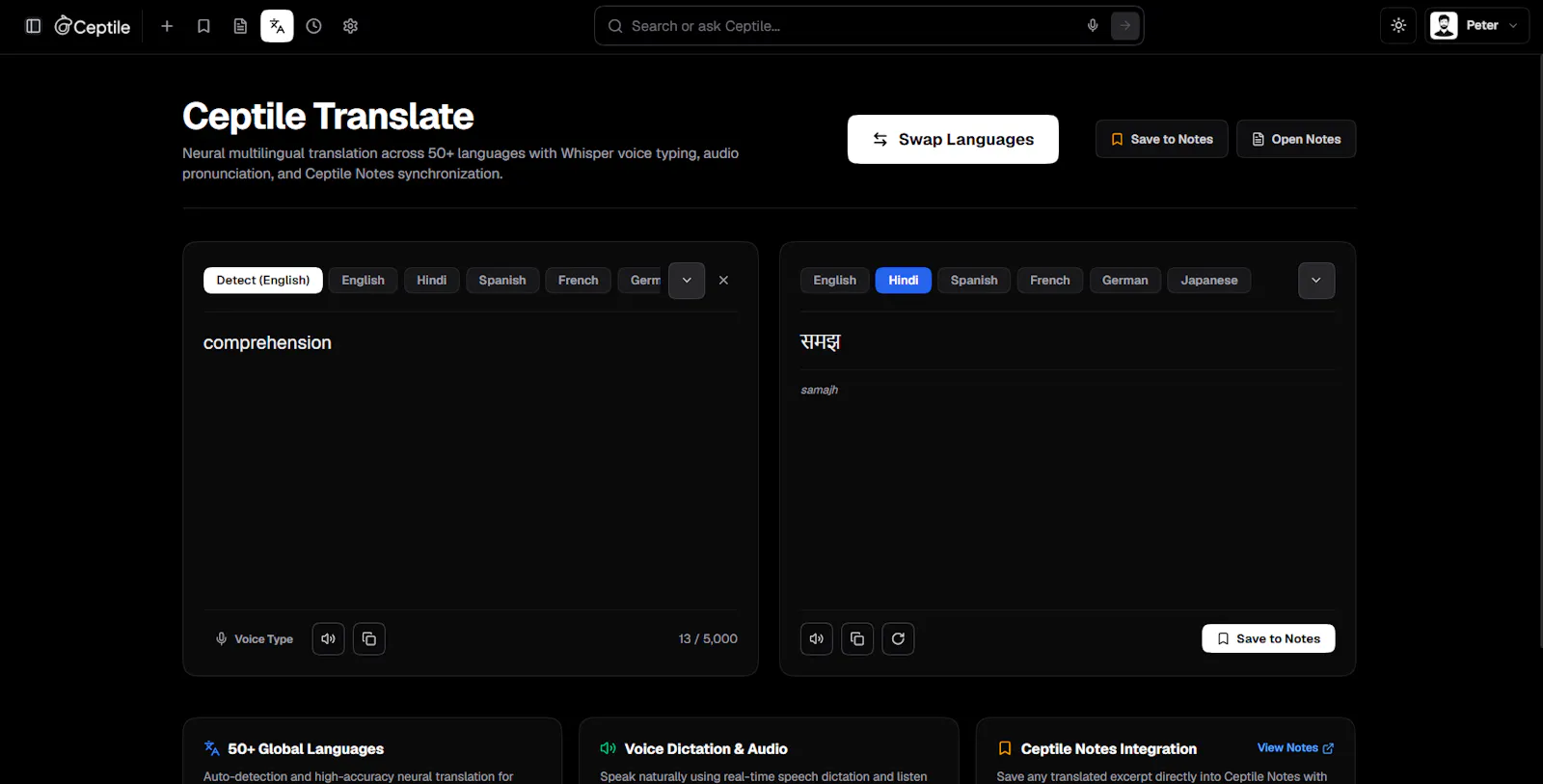Image resolution: width=1543 pixels, height=784 pixels.
Task: Open the notes document icon in toolbar
Action: click(240, 26)
